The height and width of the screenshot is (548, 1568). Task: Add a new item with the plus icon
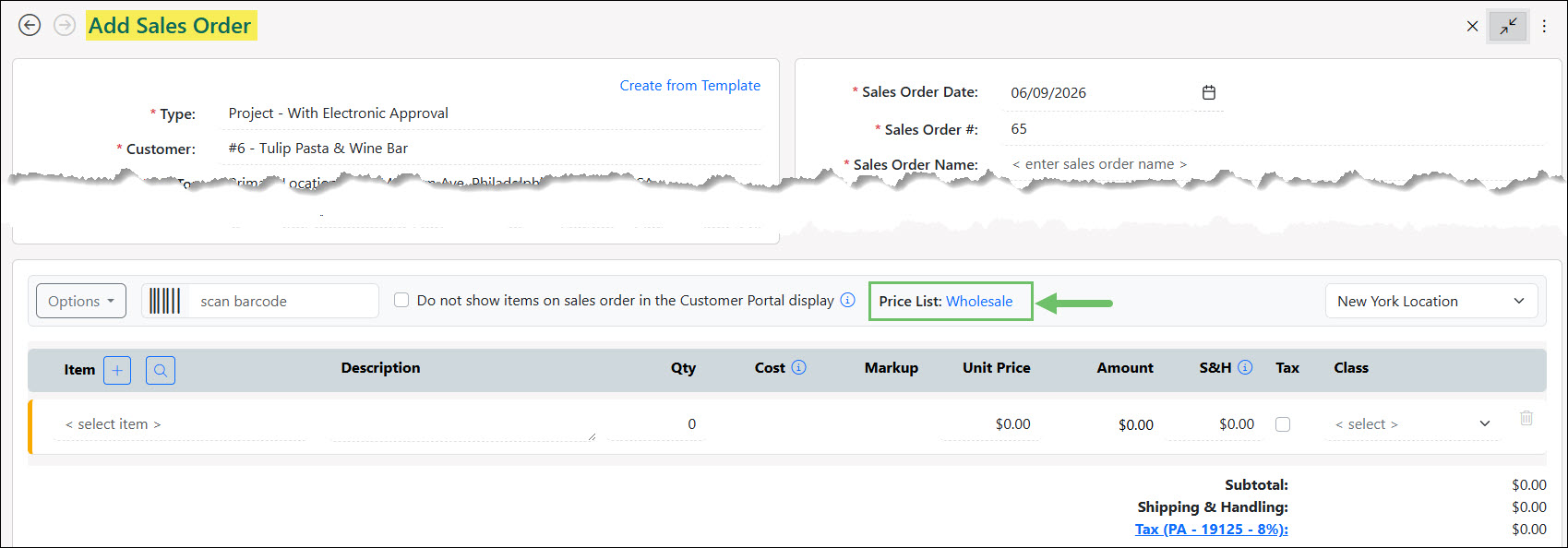(x=117, y=370)
